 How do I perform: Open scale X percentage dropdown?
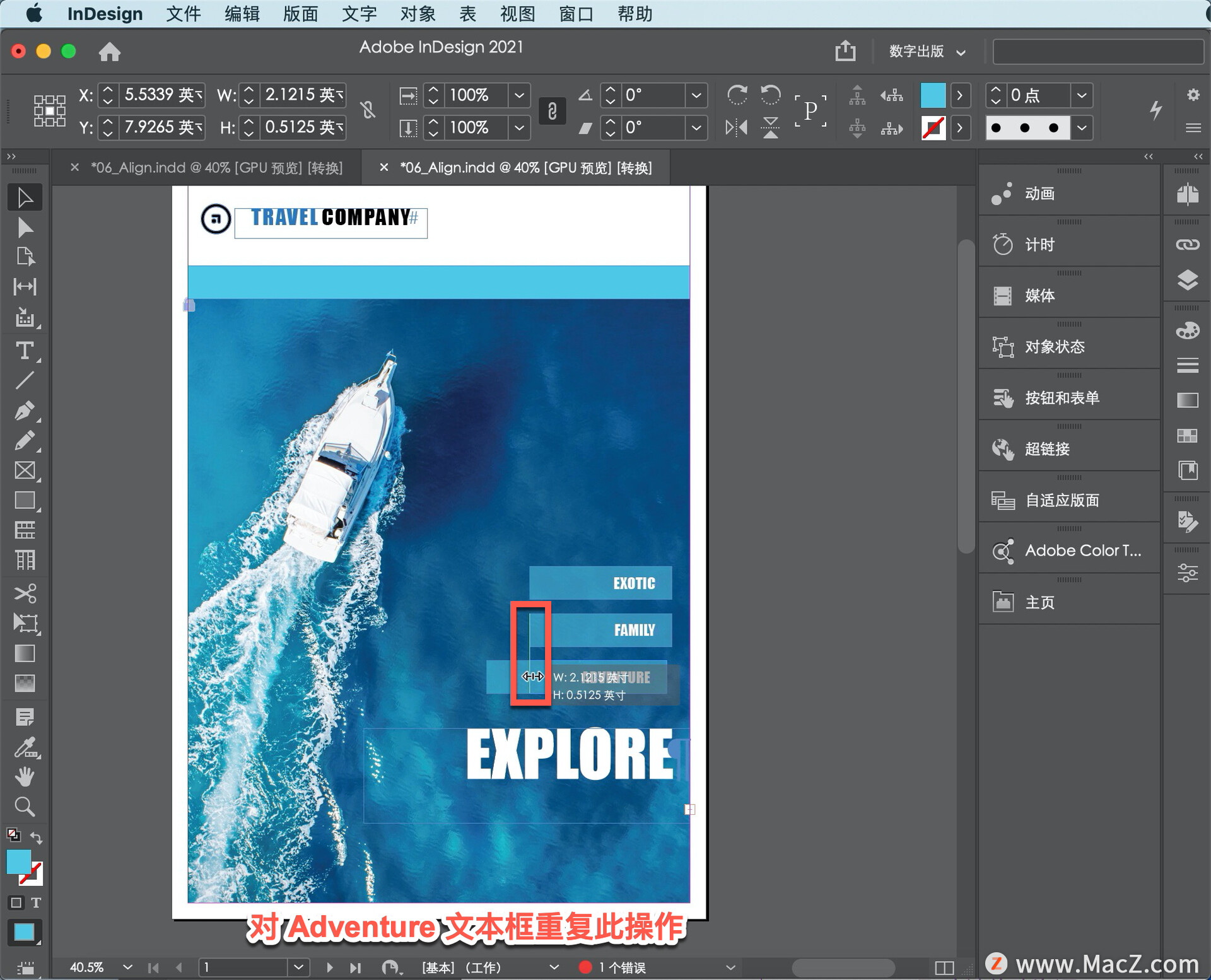(518, 95)
